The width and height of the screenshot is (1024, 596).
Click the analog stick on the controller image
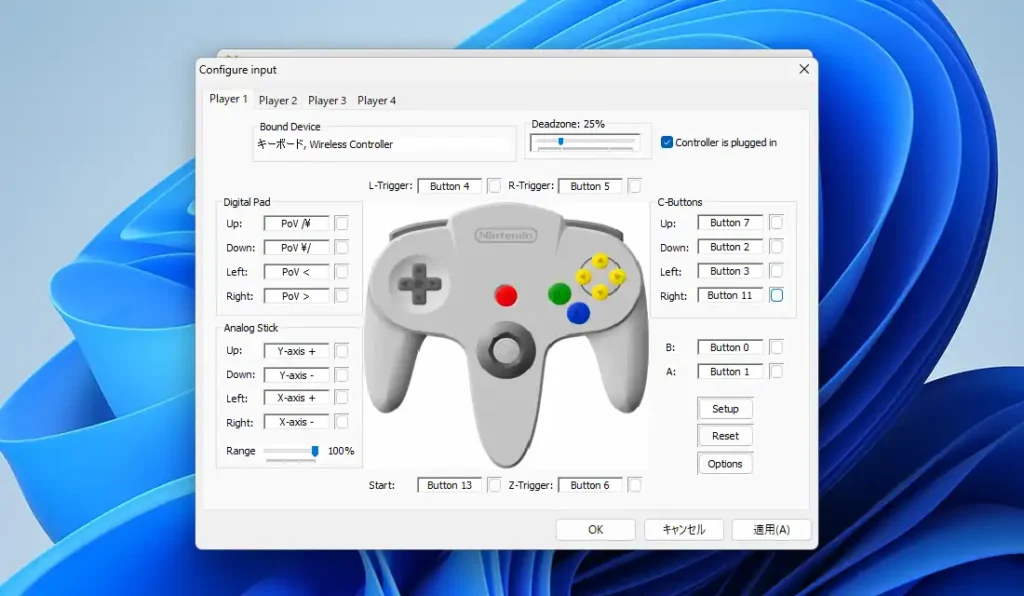coord(508,352)
